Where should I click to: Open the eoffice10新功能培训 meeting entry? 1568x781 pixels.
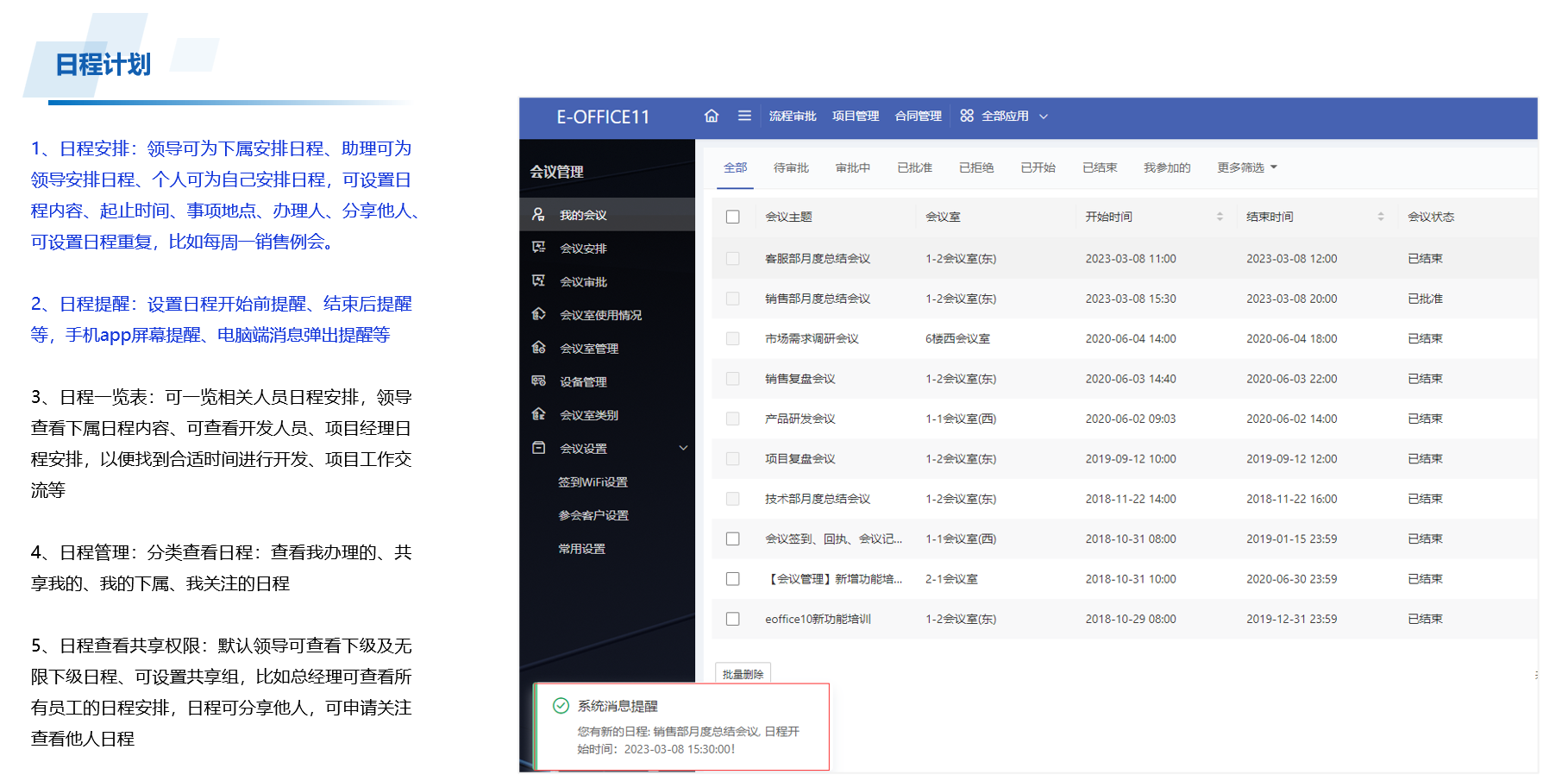click(818, 619)
